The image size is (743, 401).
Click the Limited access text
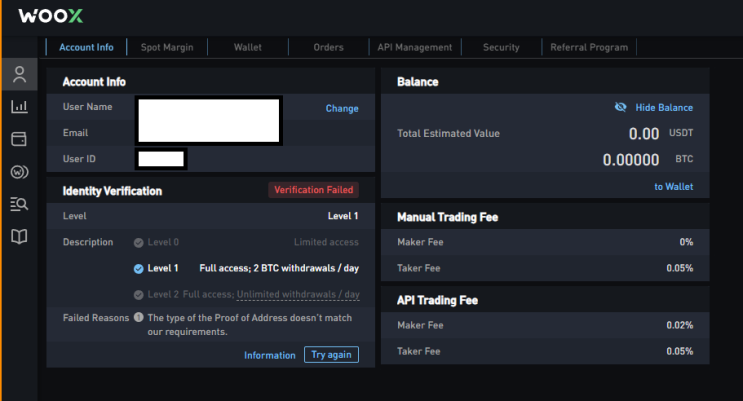pyautogui.click(x=326, y=242)
